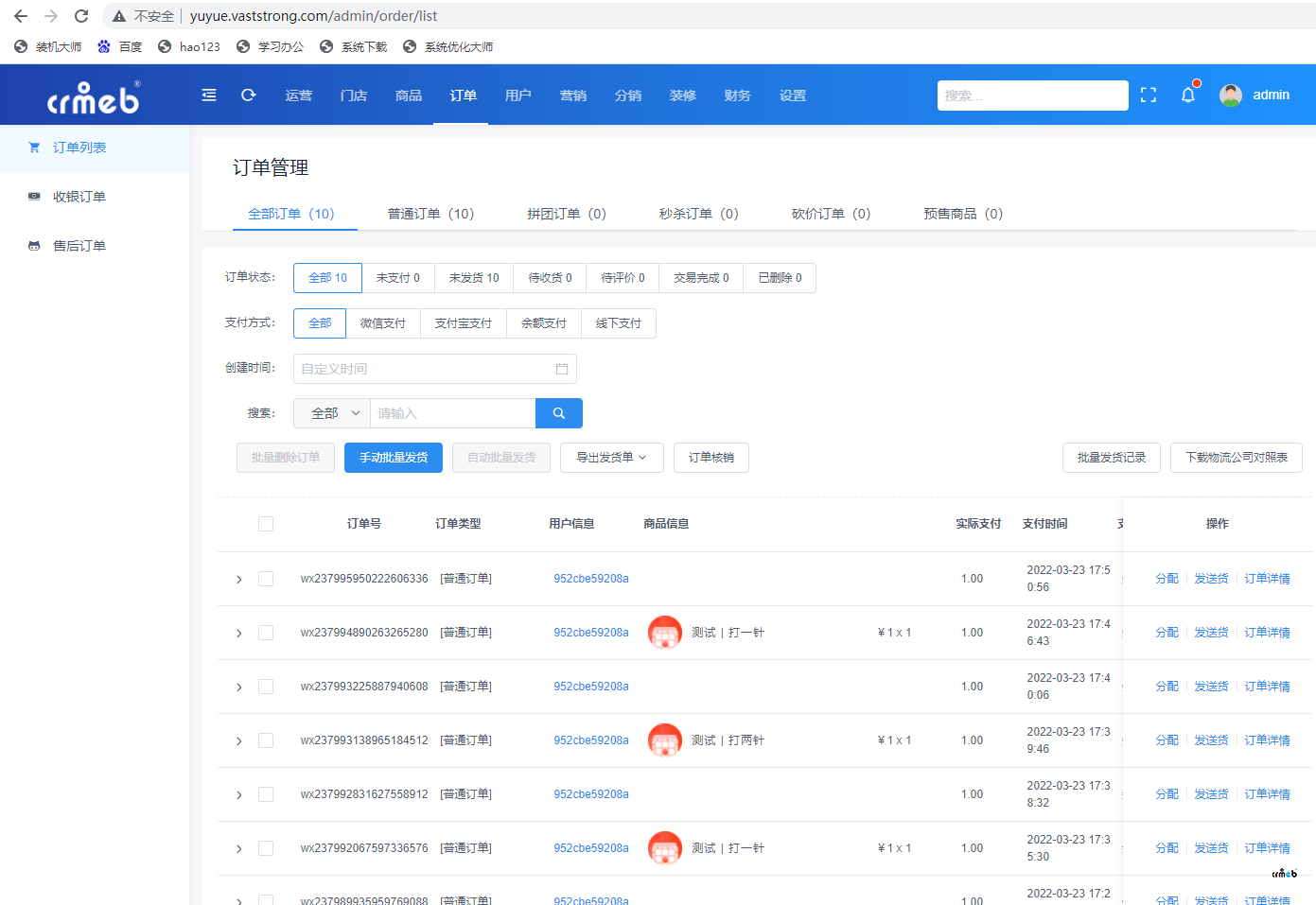Screen dimensions: 1316x905
Task: Click the admin avatar
Action: pyautogui.click(x=1231, y=95)
